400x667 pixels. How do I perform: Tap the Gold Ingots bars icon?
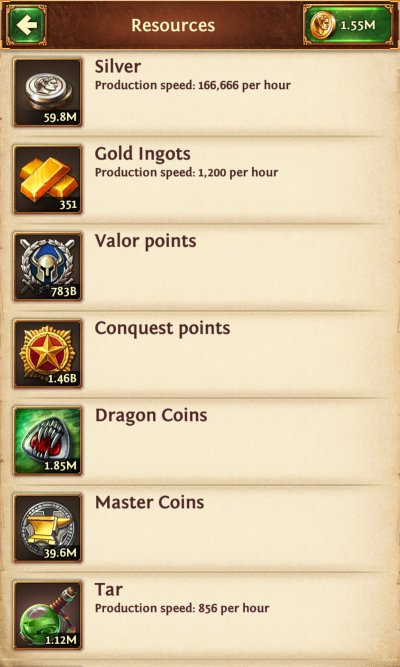(48, 180)
